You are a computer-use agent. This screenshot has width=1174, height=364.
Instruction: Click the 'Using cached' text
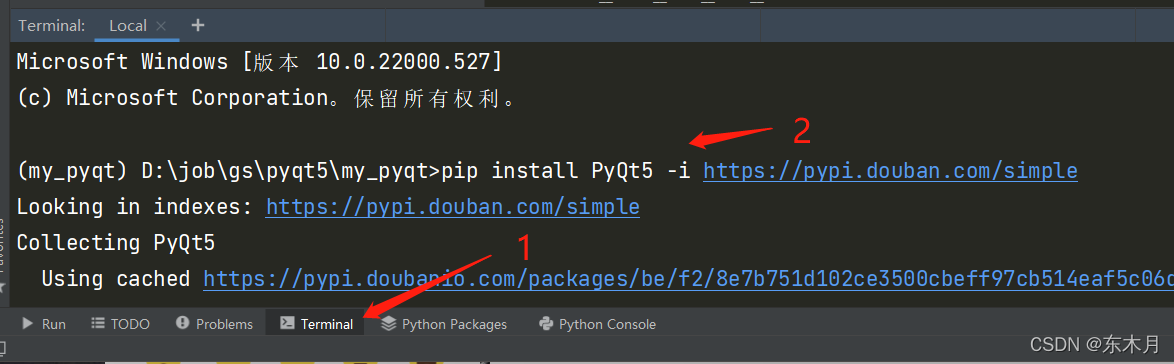[116, 279]
